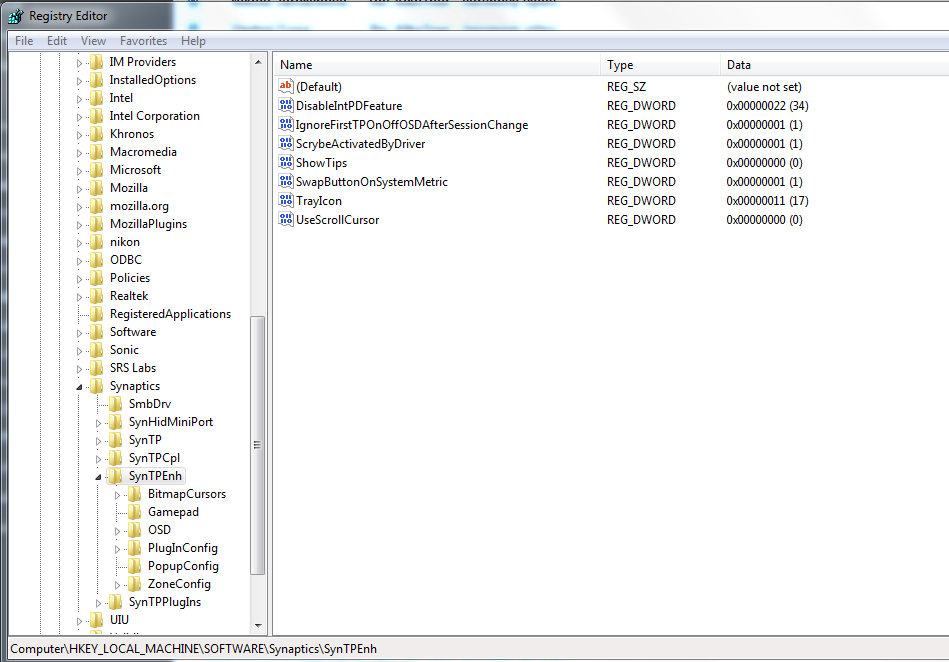Click the ScrybeActivatedByDriver DWORD icon
Image resolution: width=949 pixels, height=662 pixels.
click(x=286, y=143)
